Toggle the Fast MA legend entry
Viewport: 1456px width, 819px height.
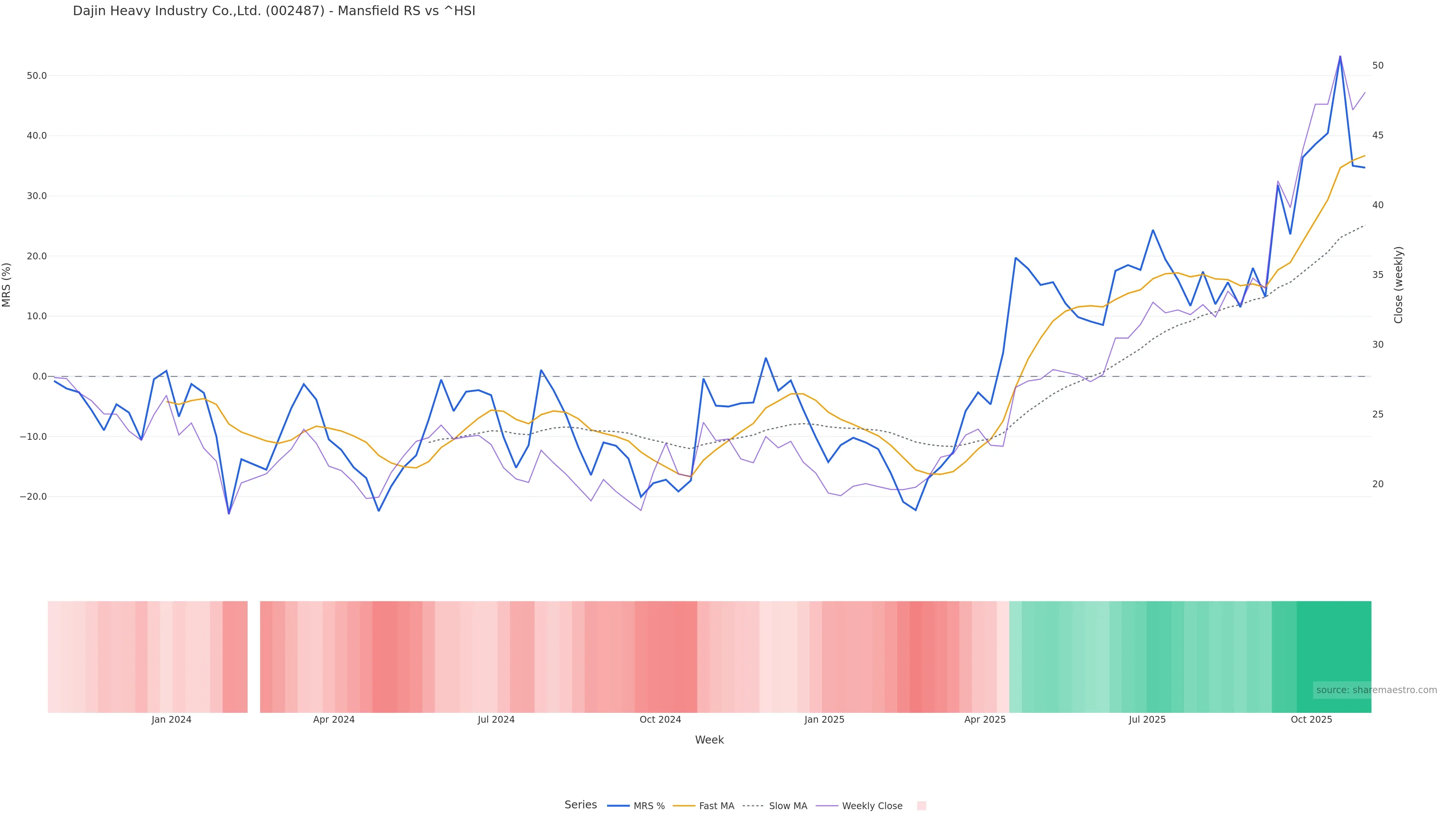[x=716, y=806]
